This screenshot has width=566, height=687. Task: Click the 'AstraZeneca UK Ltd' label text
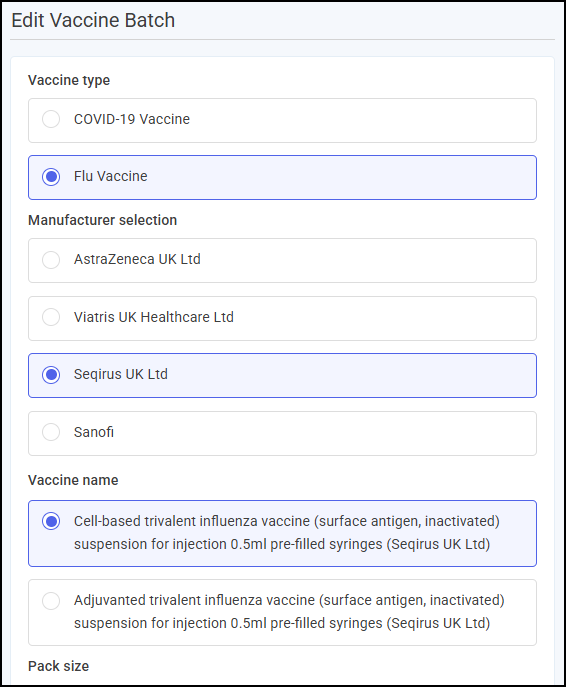pyautogui.click(x=137, y=259)
